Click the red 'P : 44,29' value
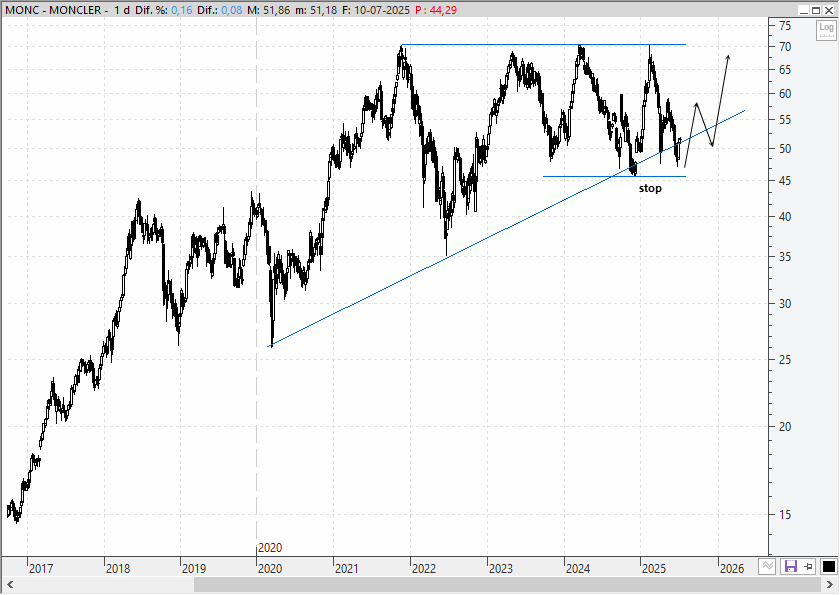The height and width of the screenshot is (595, 840). click(436, 10)
